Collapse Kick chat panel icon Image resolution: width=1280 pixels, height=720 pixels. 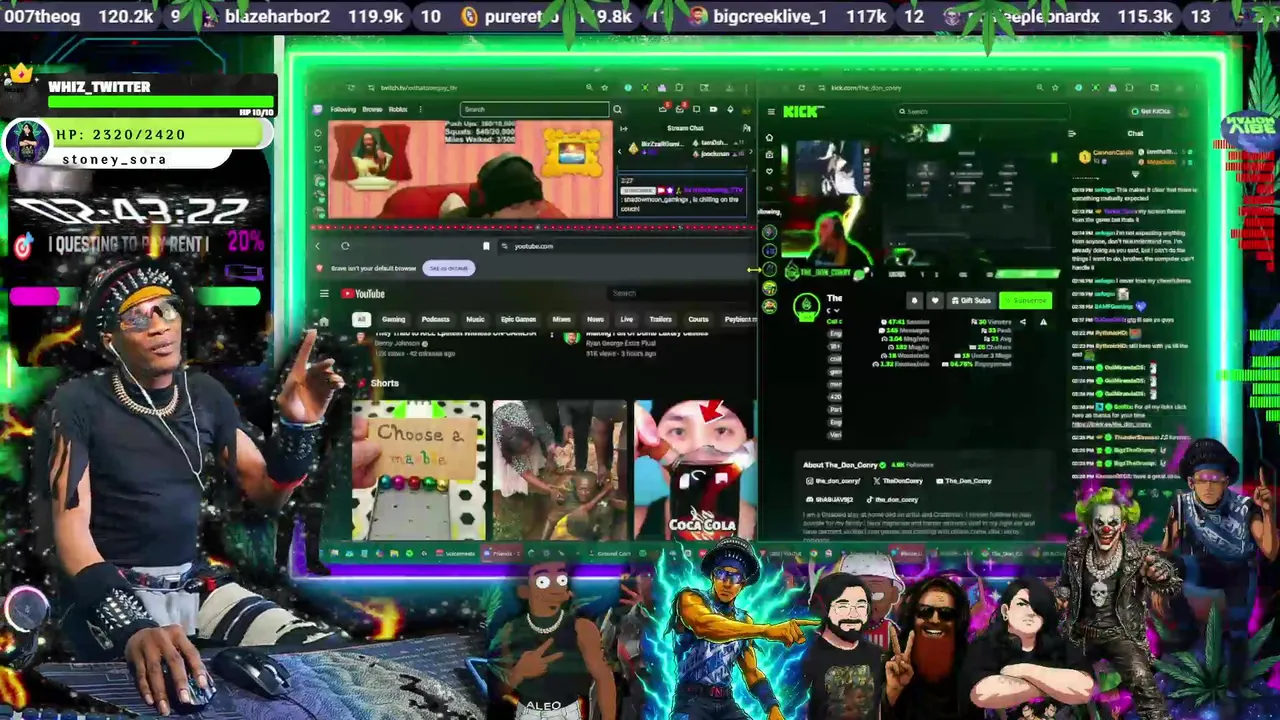1072,134
